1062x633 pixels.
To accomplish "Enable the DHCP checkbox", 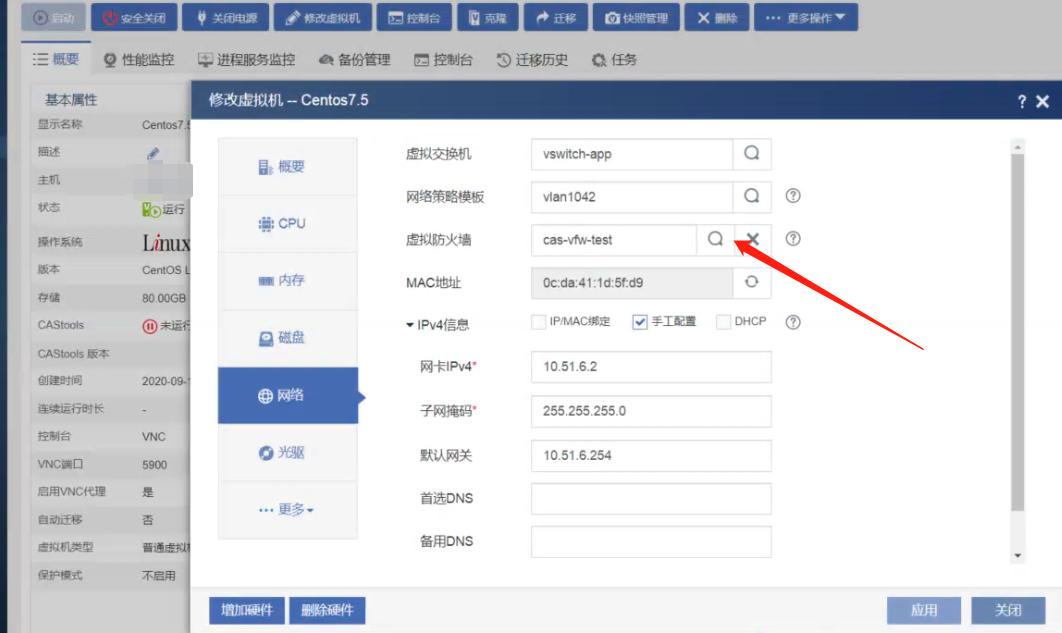I will (x=723, y=322).
